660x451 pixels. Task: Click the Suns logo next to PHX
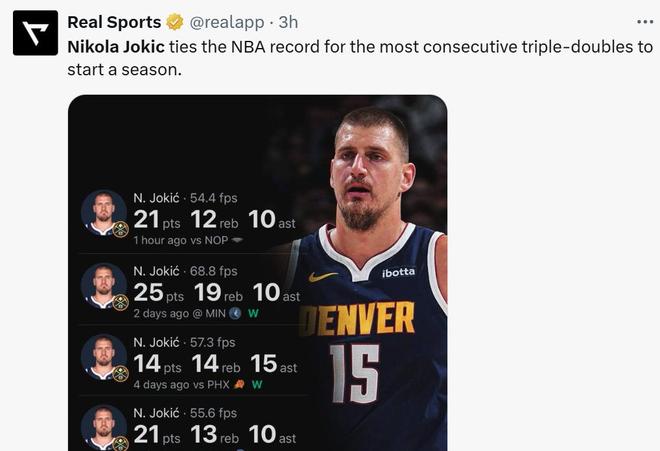(x=240, y=384)
